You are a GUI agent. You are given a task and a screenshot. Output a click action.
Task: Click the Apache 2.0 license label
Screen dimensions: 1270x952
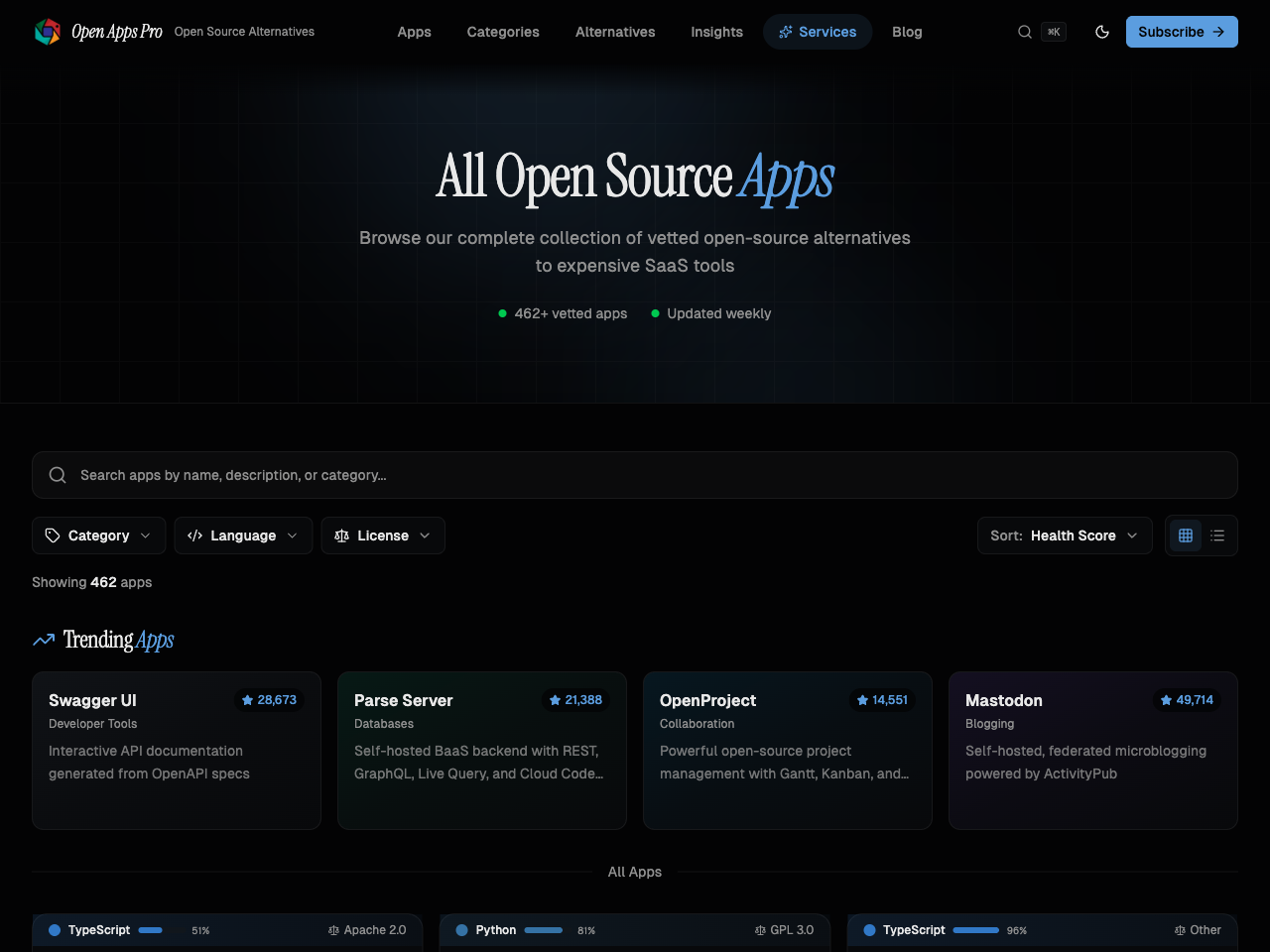[375, 930]
